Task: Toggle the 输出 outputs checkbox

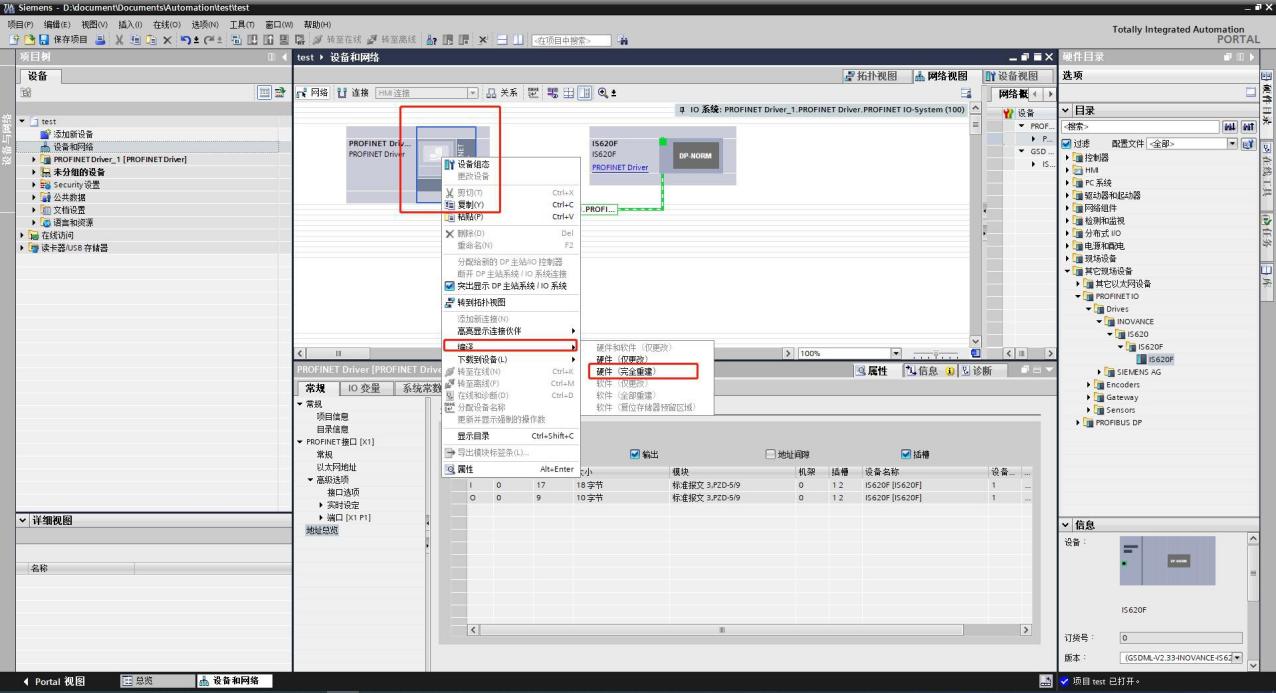Action: [635, 454]
